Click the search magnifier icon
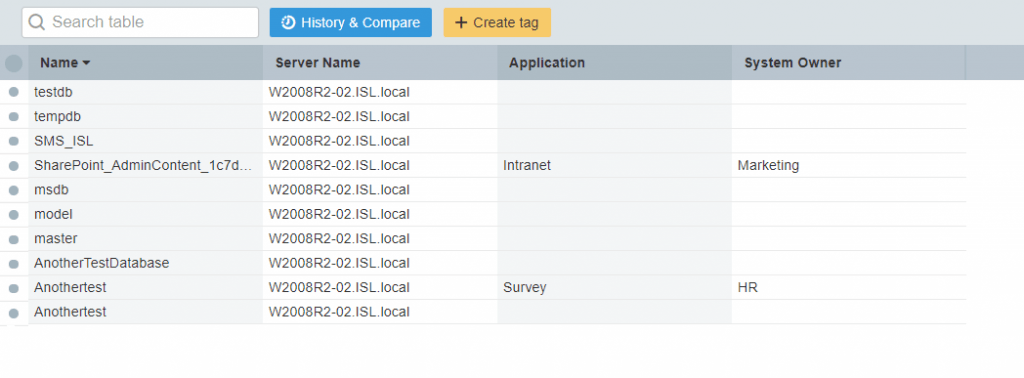 [x=37, y=22]
